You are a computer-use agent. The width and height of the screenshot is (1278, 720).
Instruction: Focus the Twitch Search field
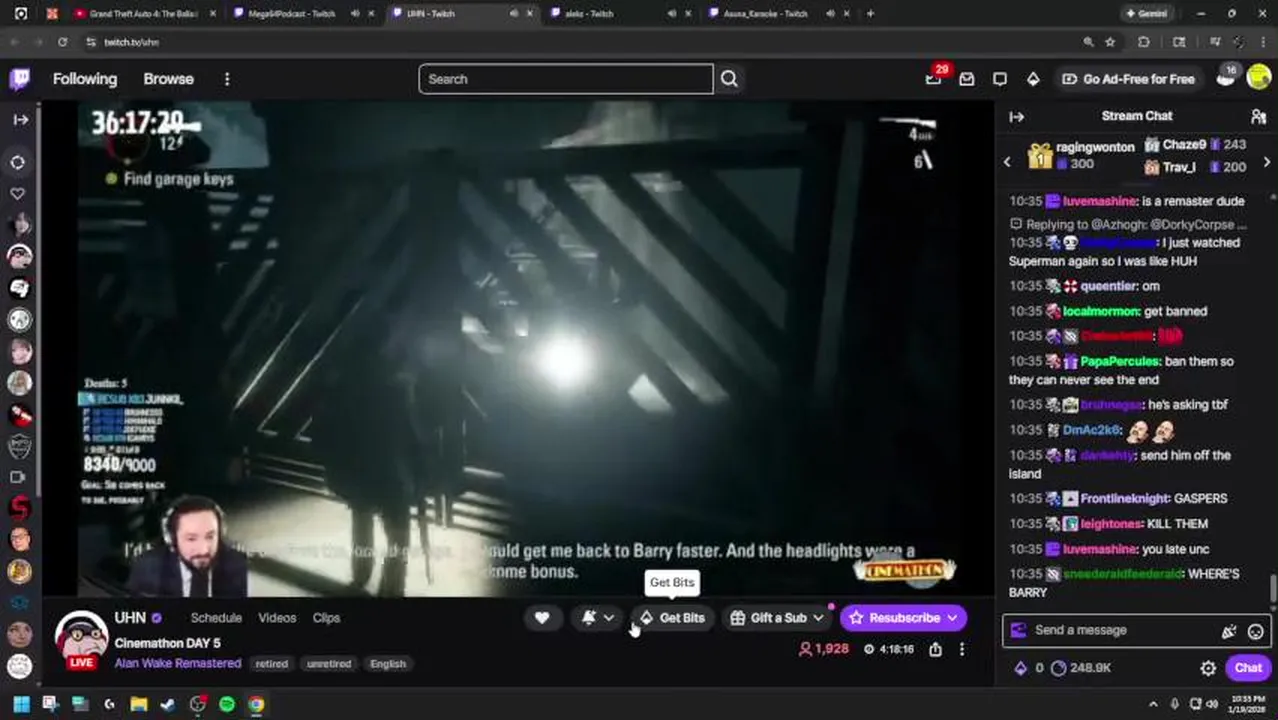coord(566,79)
